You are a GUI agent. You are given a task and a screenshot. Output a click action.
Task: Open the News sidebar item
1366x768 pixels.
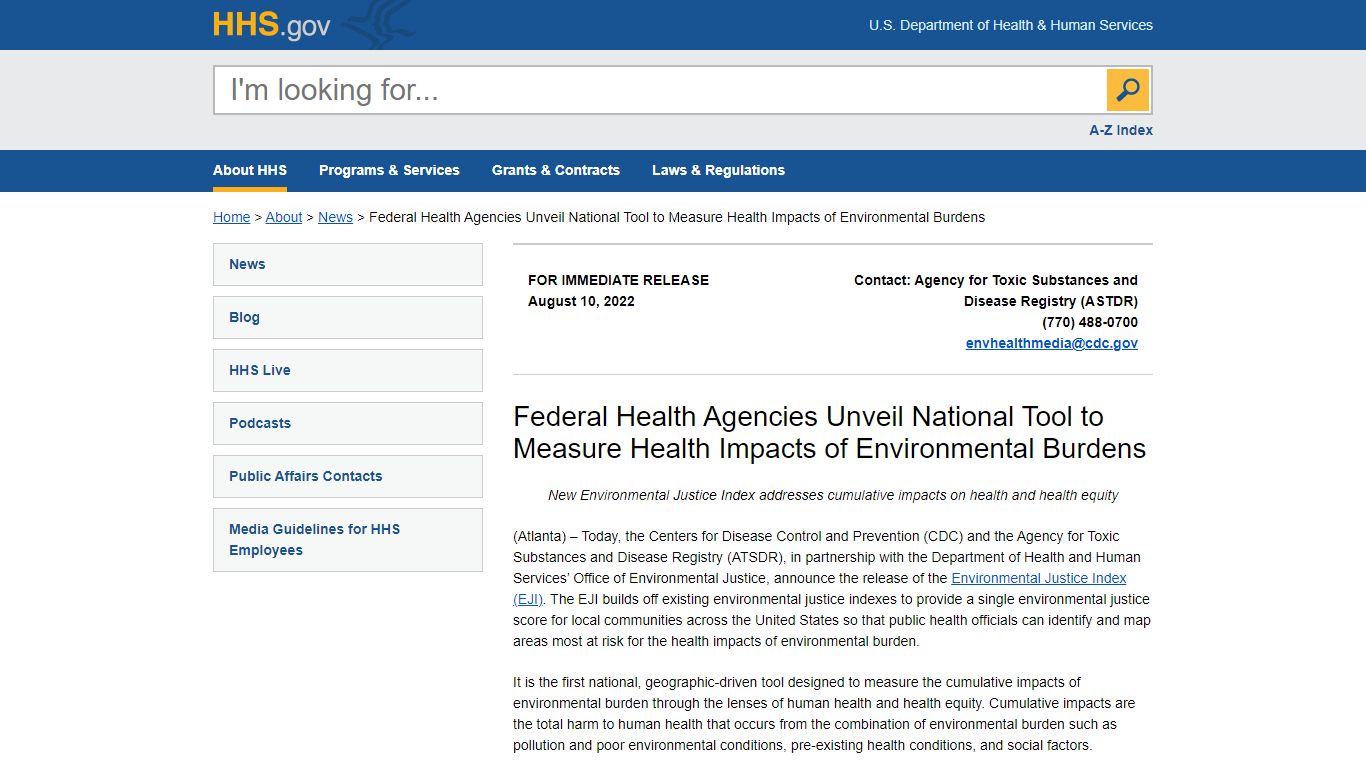348,264
